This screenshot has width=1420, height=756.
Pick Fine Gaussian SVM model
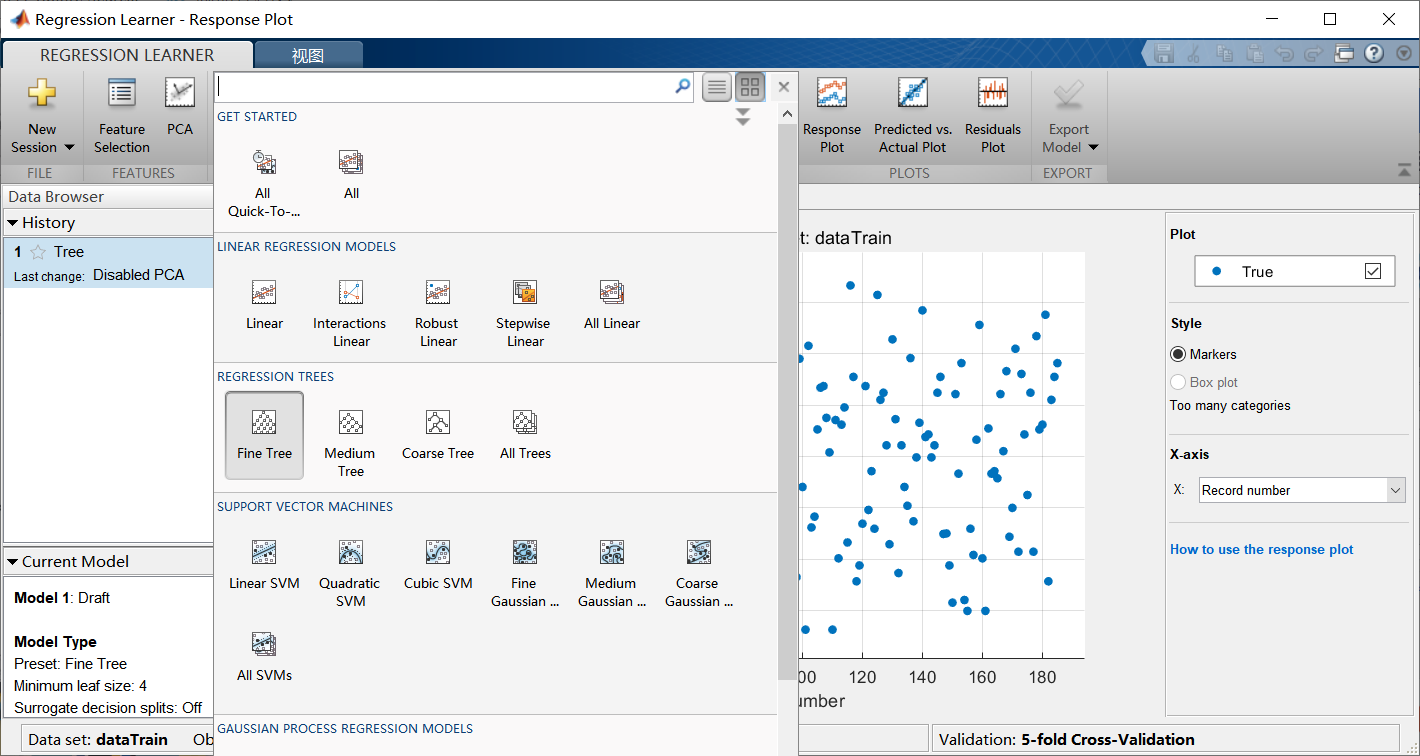click(x=524, y=574)
